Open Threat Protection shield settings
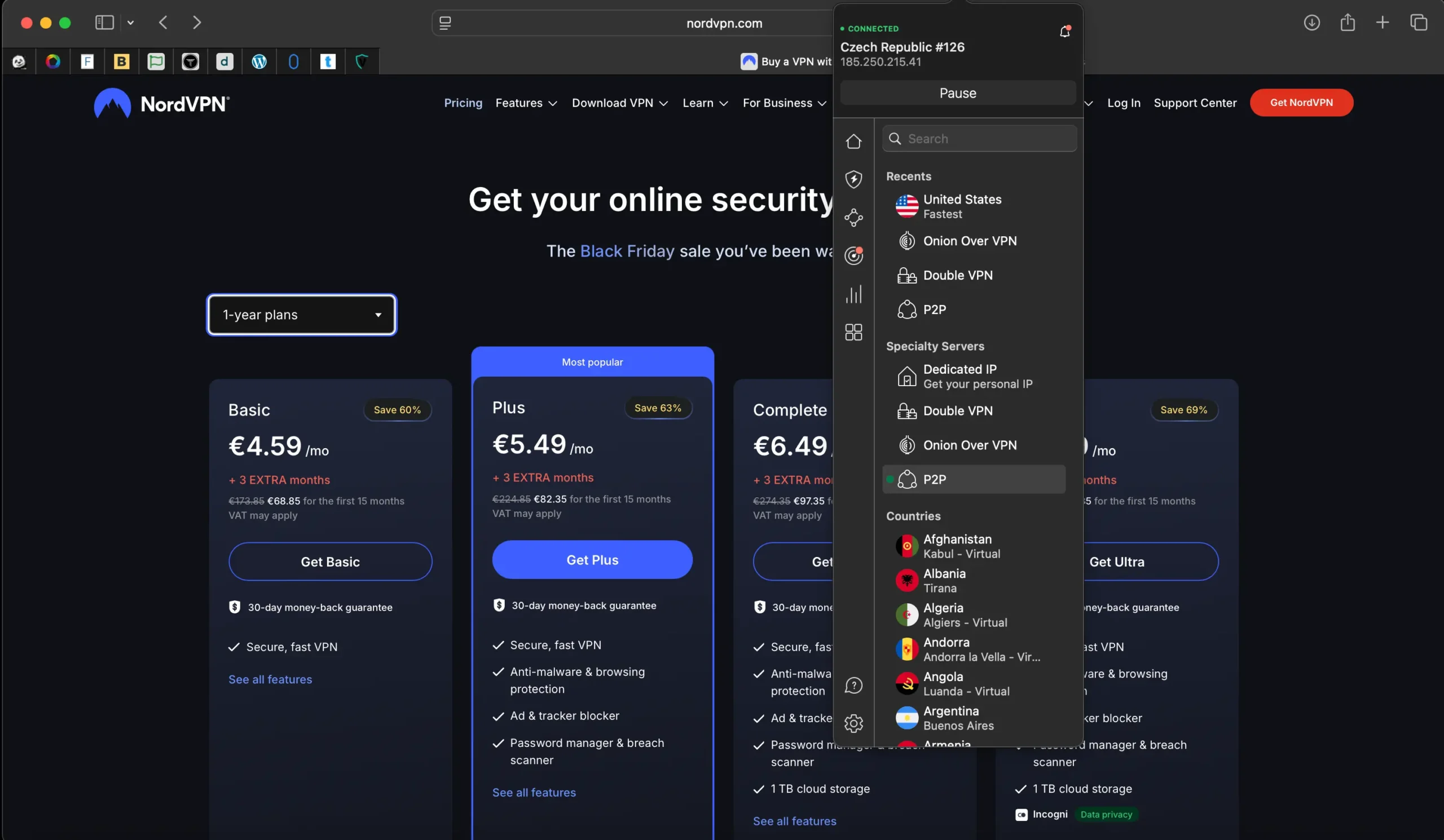1444x840 pixels. (x=854, y=179)
